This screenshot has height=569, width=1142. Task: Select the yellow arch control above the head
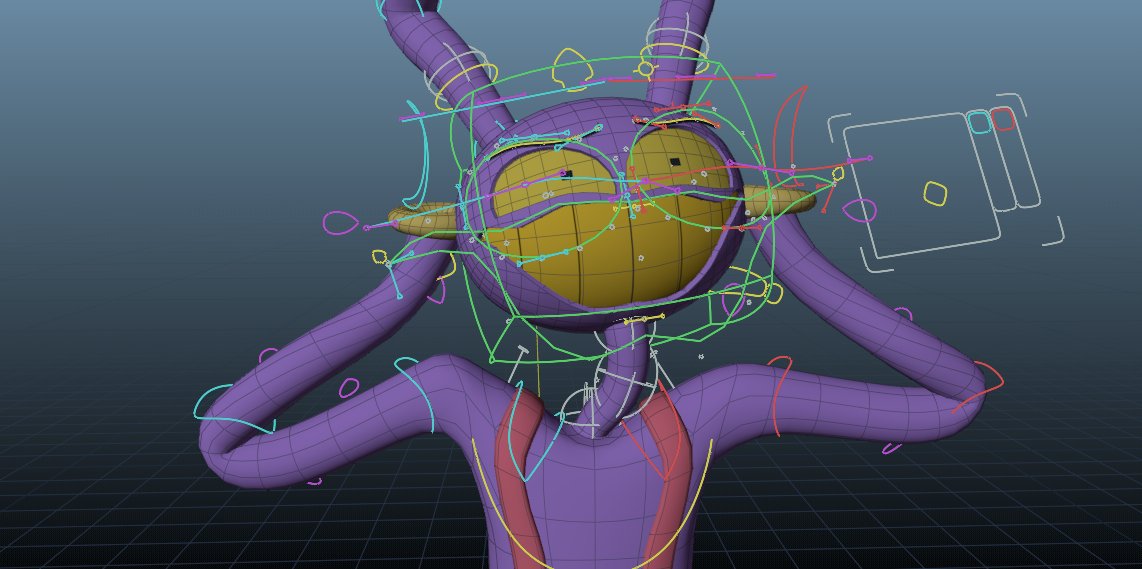pos(571,69)
